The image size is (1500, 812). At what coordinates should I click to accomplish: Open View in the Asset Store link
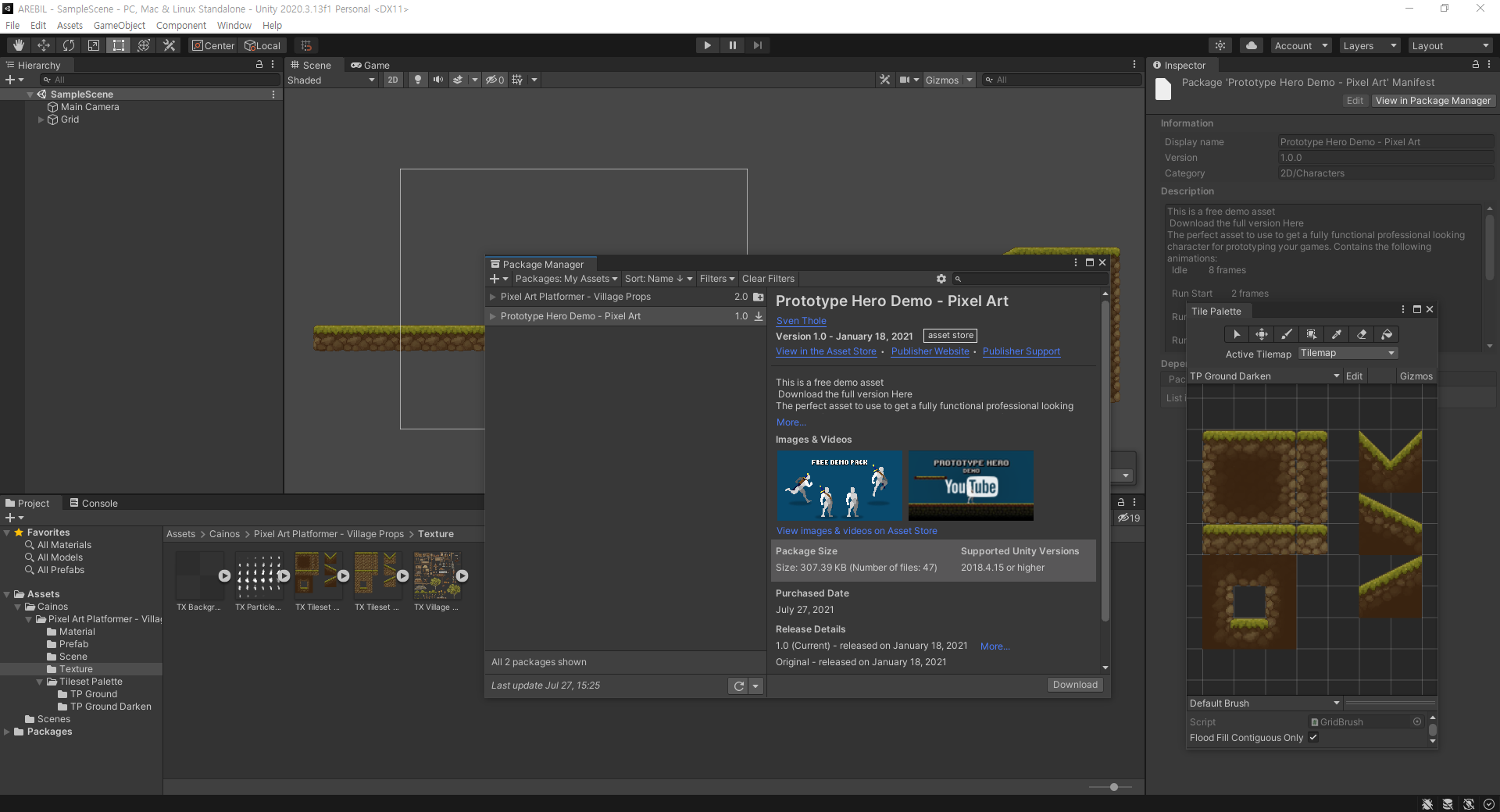click(826, 351)
